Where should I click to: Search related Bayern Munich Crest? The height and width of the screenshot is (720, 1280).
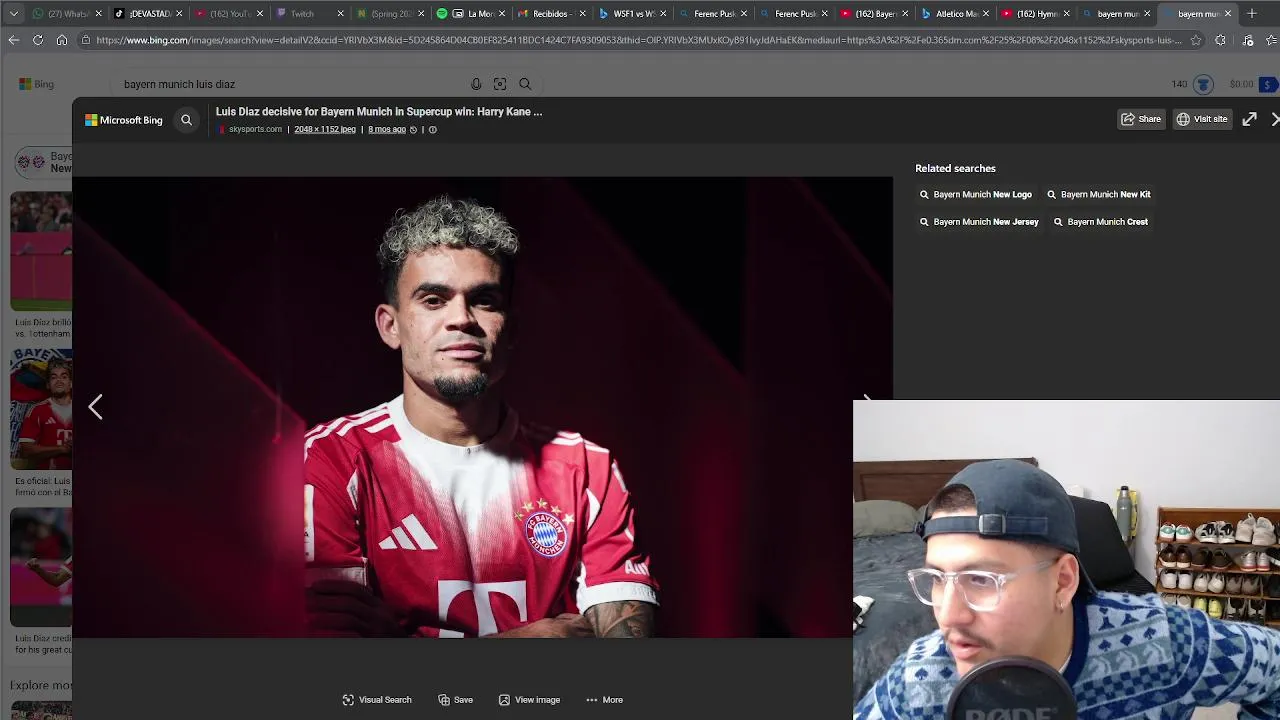pos(1101,222)
